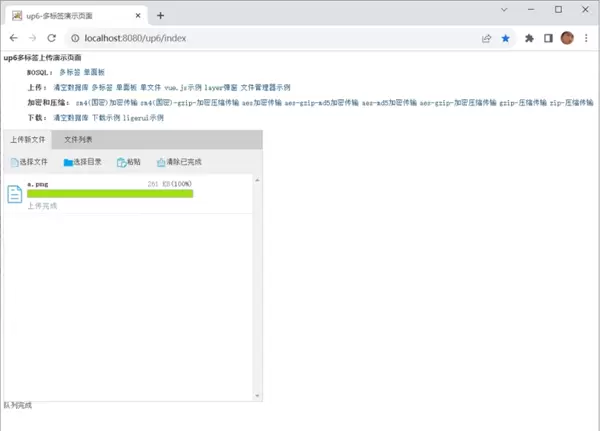
Task: Expand the tab search chevron in title bar
Action: pos(502,10)
